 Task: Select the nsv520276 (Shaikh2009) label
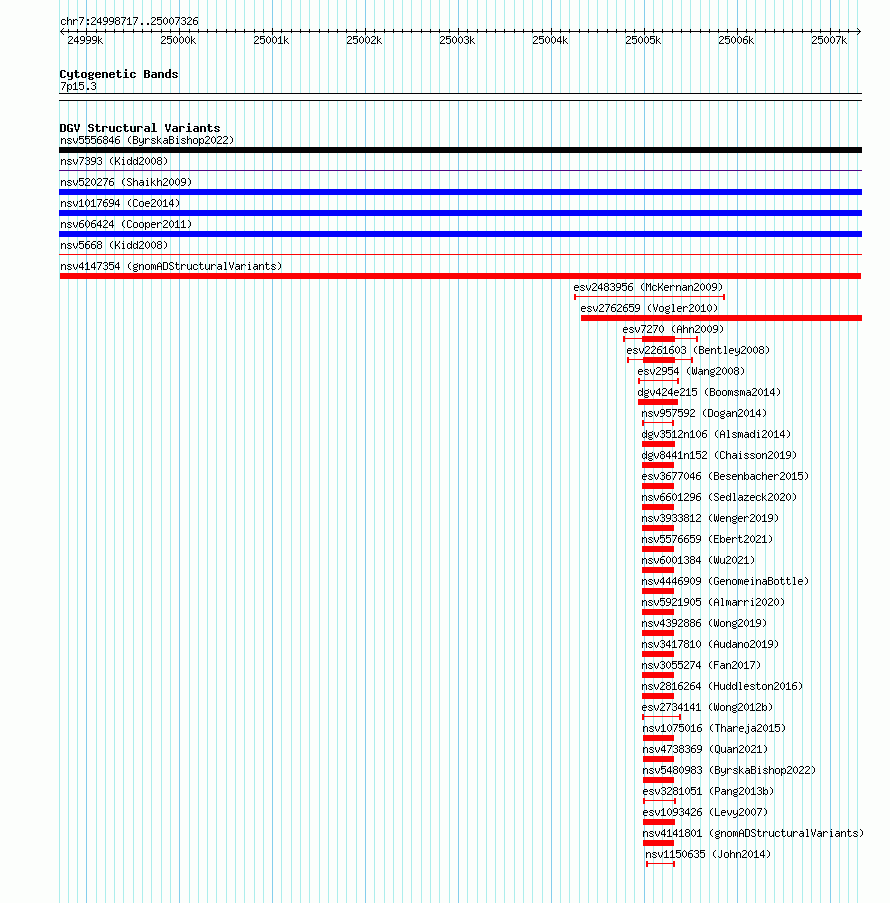pyautogui.click(x=126, y=182)
